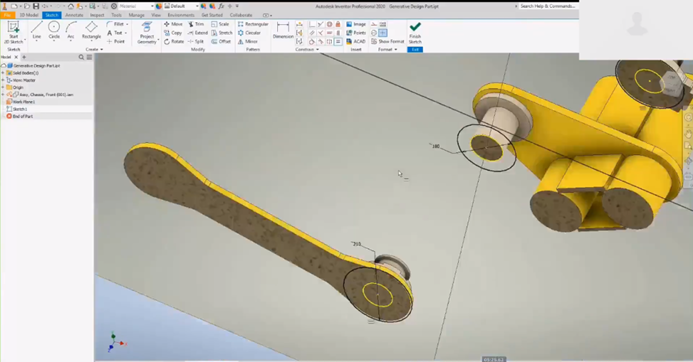This screenshot has width=693, height=362.
Task: Select the Line sketch tool
Action: pos(36,30)
